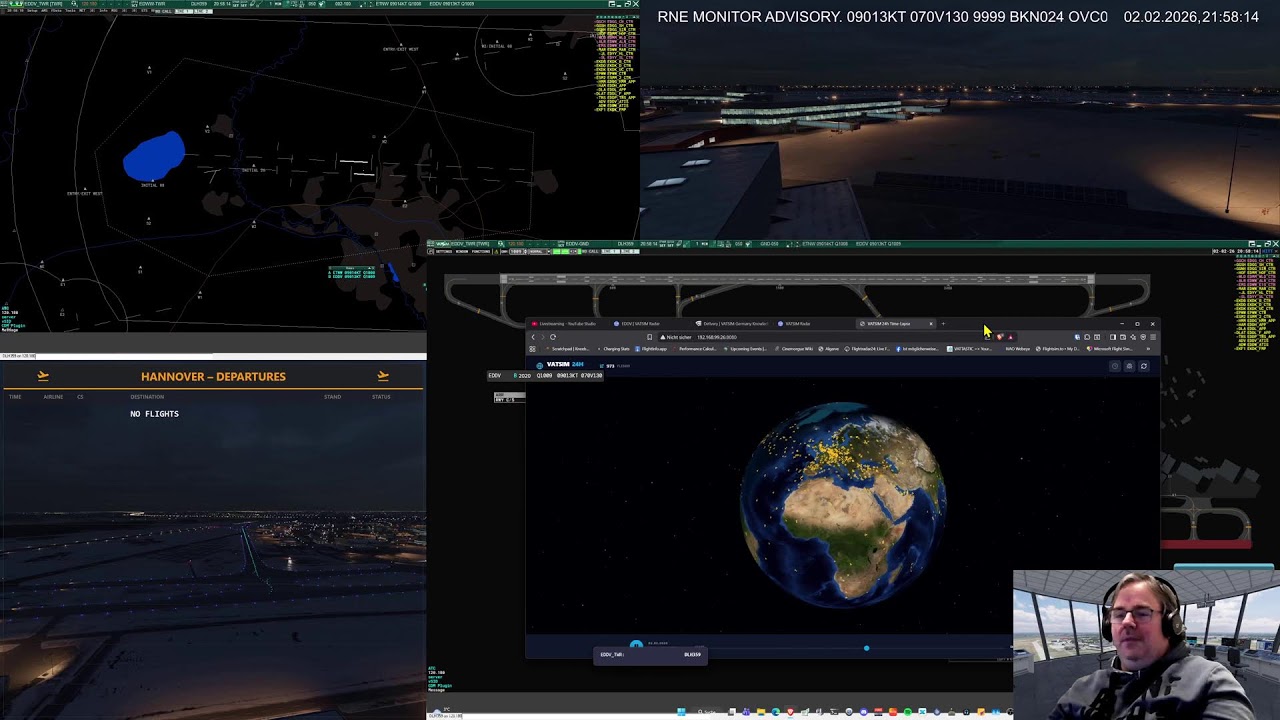This screenshot has height=720, width=1280.
Task: Open a new browser tab
Action: 943,324
